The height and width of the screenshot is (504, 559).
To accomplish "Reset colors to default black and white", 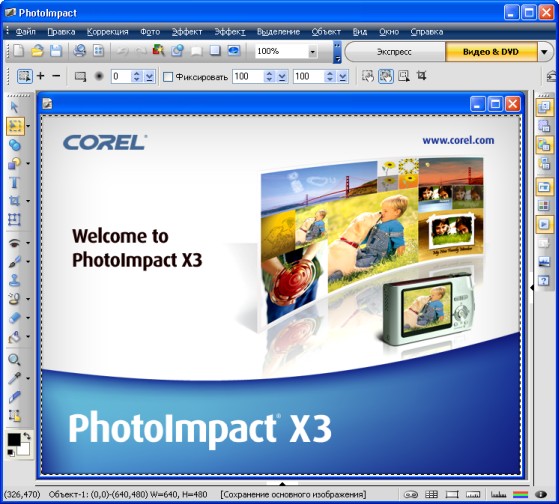I will (11, 453).
